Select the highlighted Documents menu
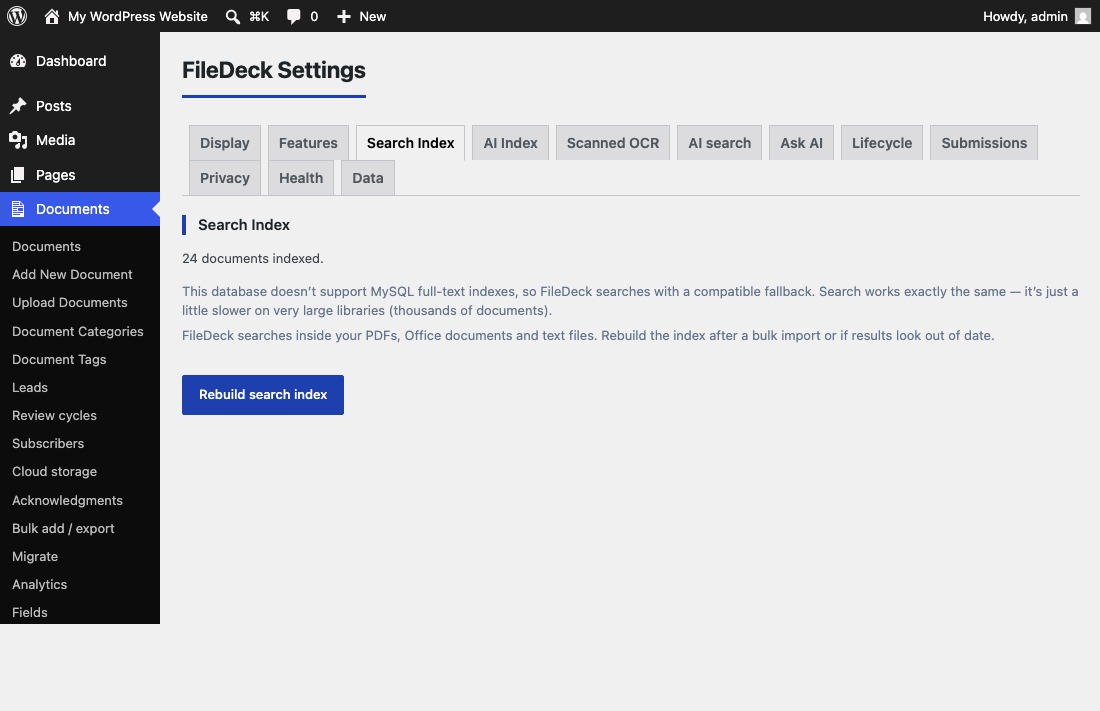Screen dimensions: 1100x711 coord(80,209)
